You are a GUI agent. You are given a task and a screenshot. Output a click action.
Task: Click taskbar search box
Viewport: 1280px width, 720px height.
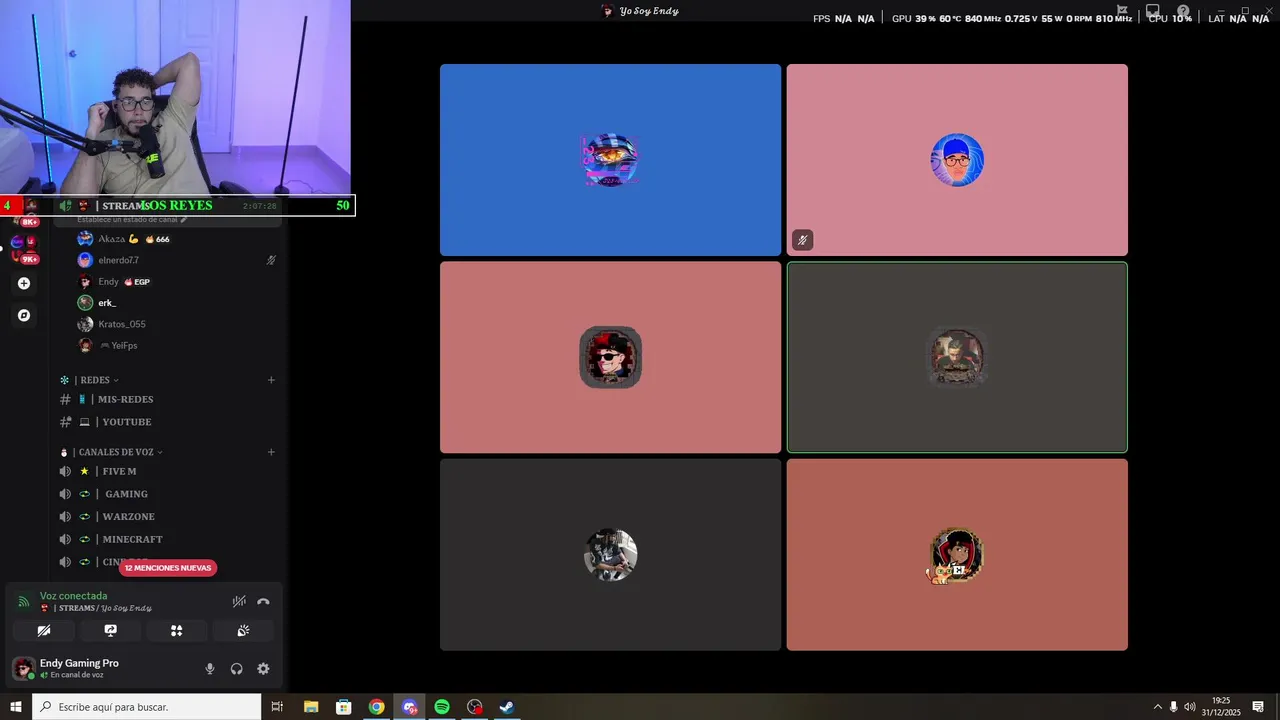[x=147, y=707]
